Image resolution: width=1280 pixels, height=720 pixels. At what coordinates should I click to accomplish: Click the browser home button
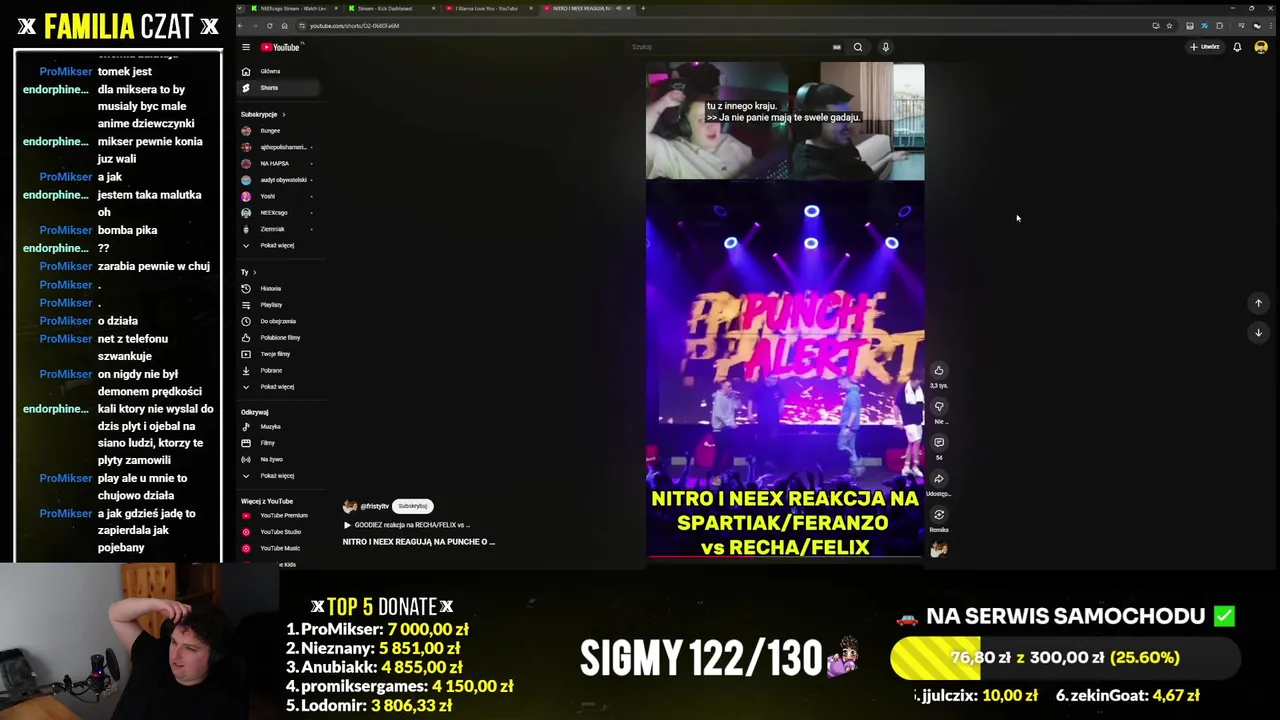(284, 26)
